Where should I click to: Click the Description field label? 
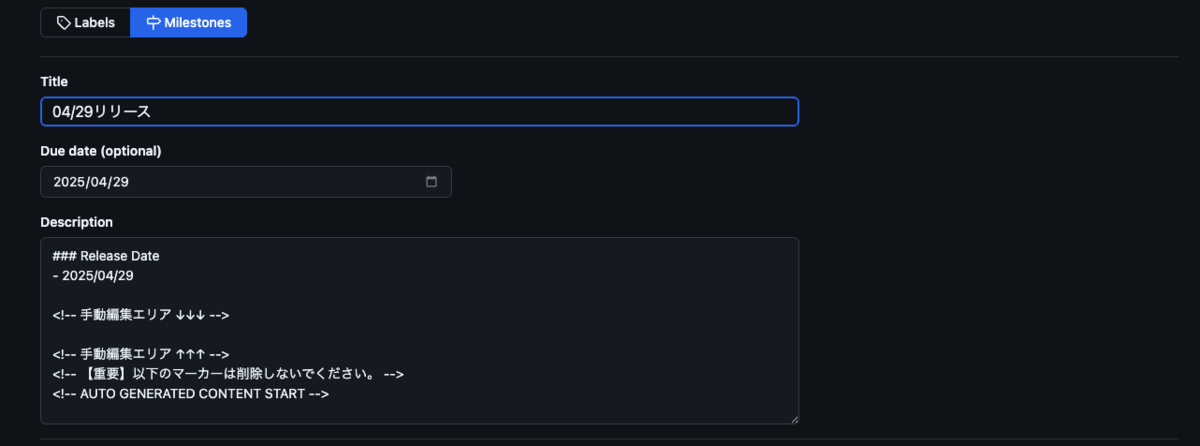point(77,222)
